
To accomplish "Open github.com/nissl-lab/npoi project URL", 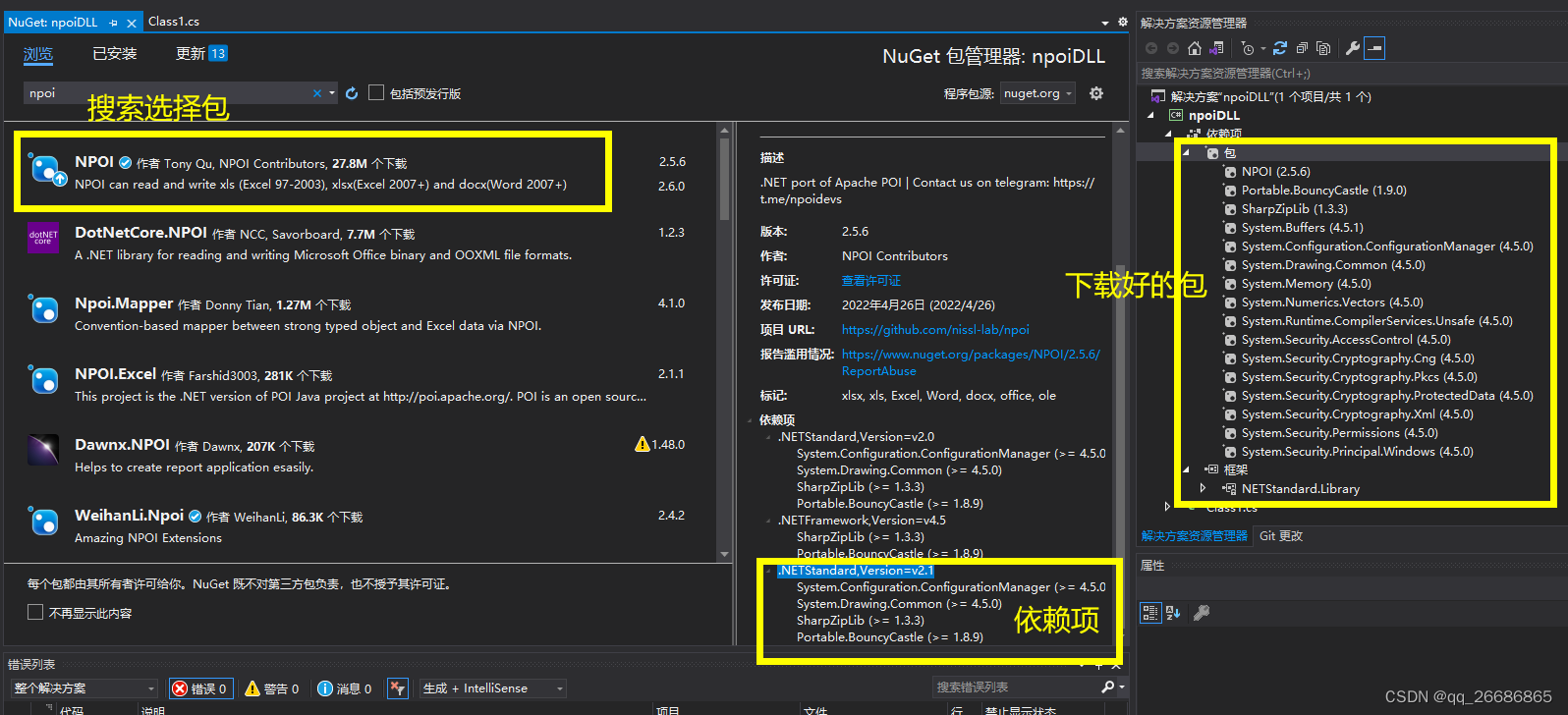I will click(935, 330).
